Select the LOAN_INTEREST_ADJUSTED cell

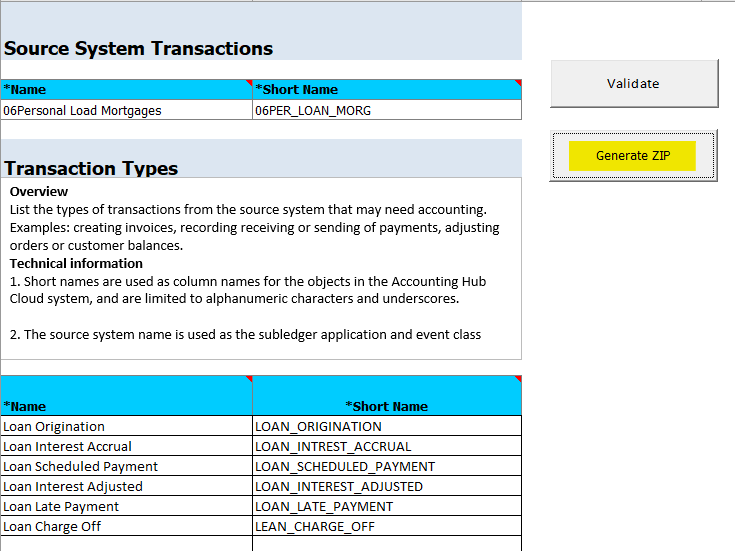click(386, 487)
